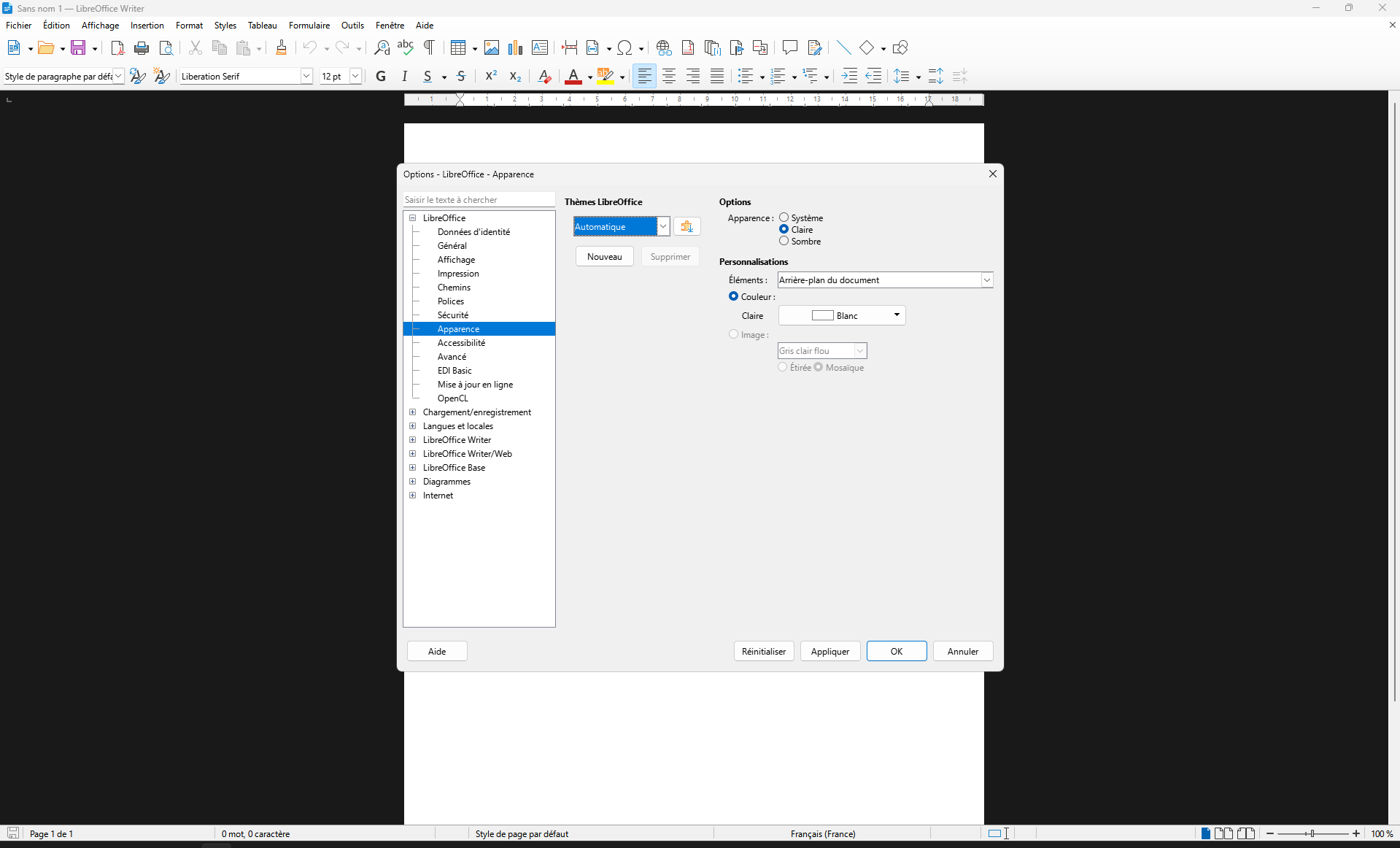
Task: Click the Appliquer button
Action: click(x=830, y=652)
